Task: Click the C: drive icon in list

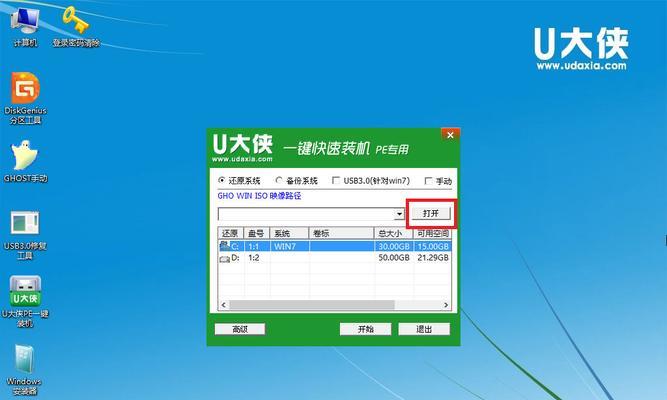Action: (225, 246)
